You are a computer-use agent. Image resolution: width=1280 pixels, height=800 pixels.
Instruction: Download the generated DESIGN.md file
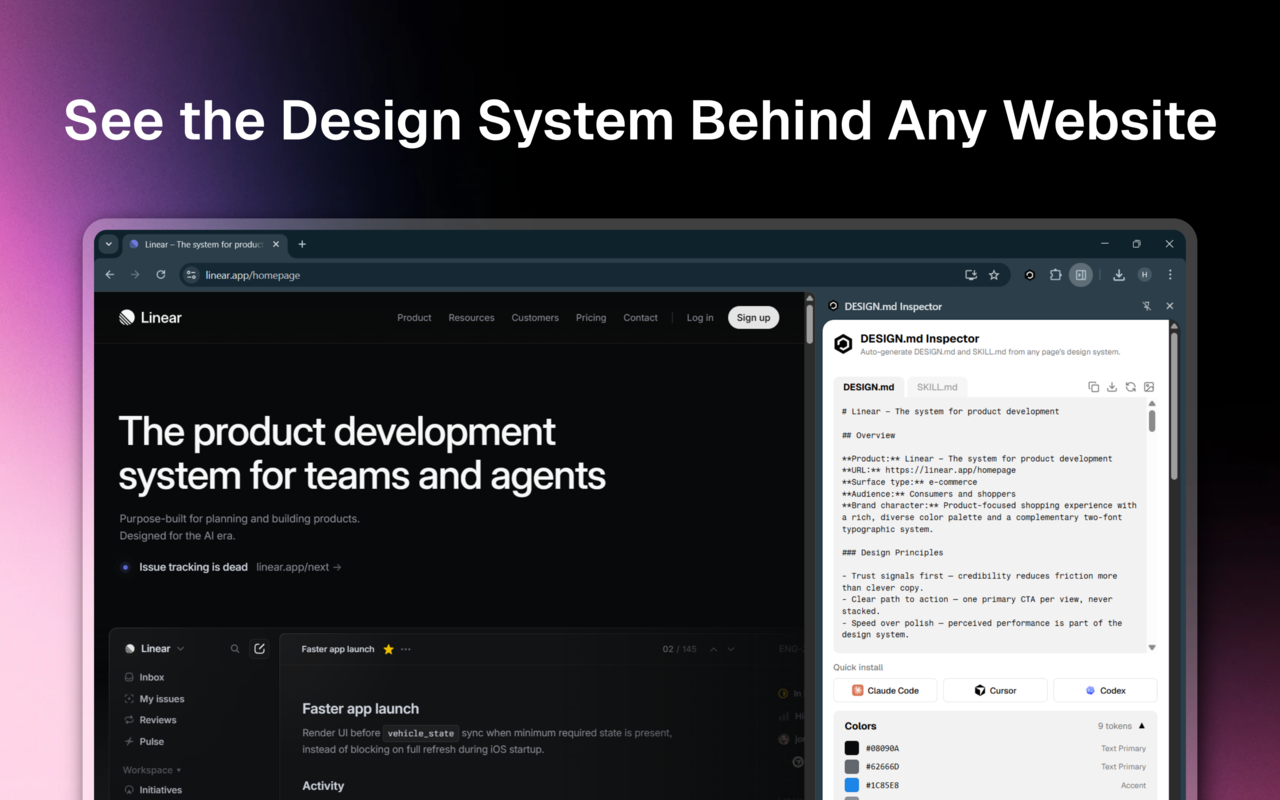(x=1112, y=387)
